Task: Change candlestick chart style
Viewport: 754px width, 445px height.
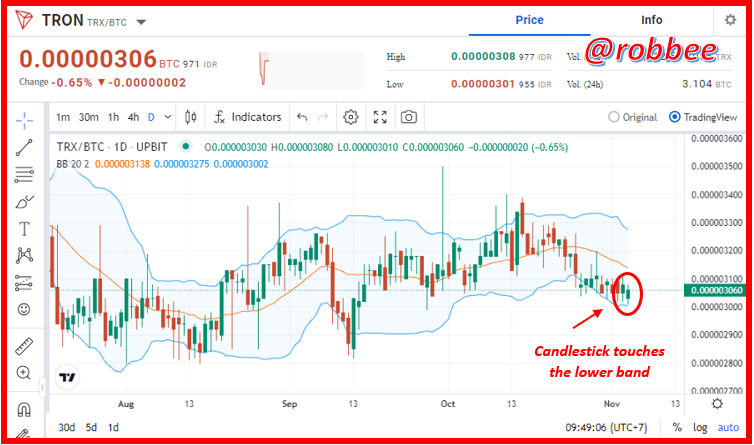Action: pyautogui.click(x=190, y=117)
